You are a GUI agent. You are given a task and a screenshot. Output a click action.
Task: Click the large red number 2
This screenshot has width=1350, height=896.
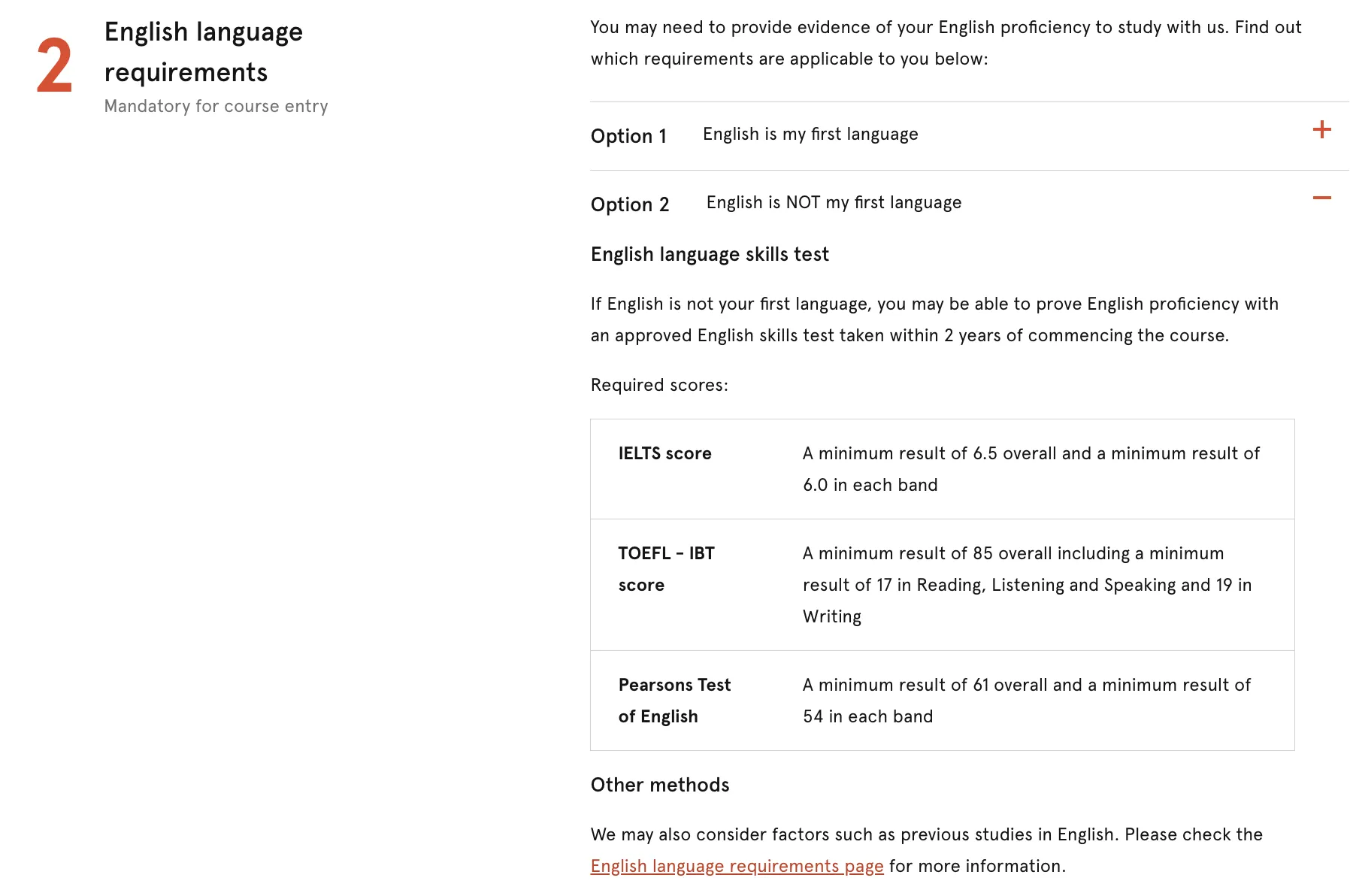point(55,68)
